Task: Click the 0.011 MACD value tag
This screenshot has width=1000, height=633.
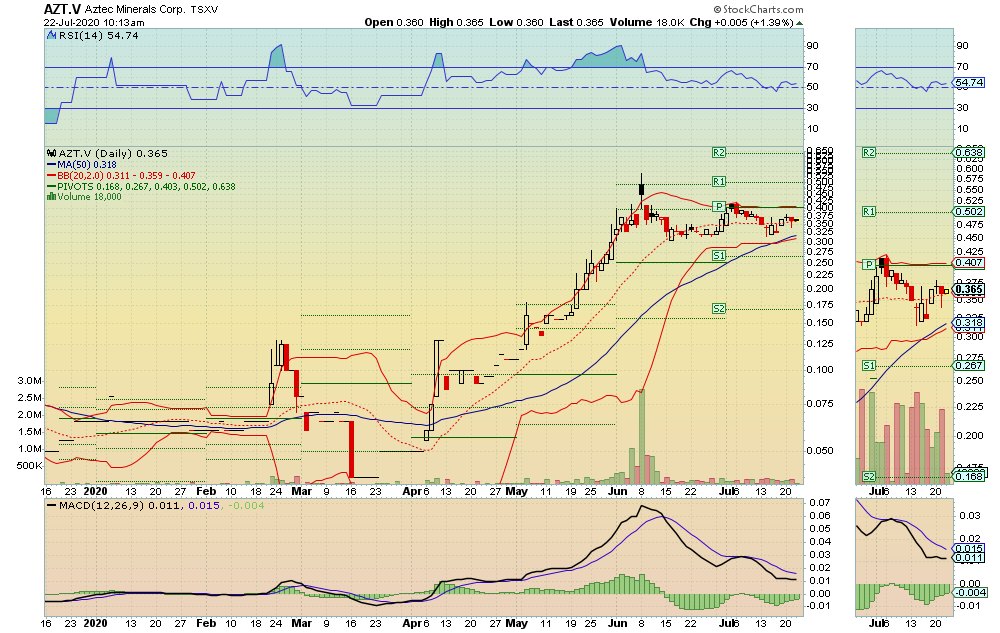Action: (x=969, y=558)
